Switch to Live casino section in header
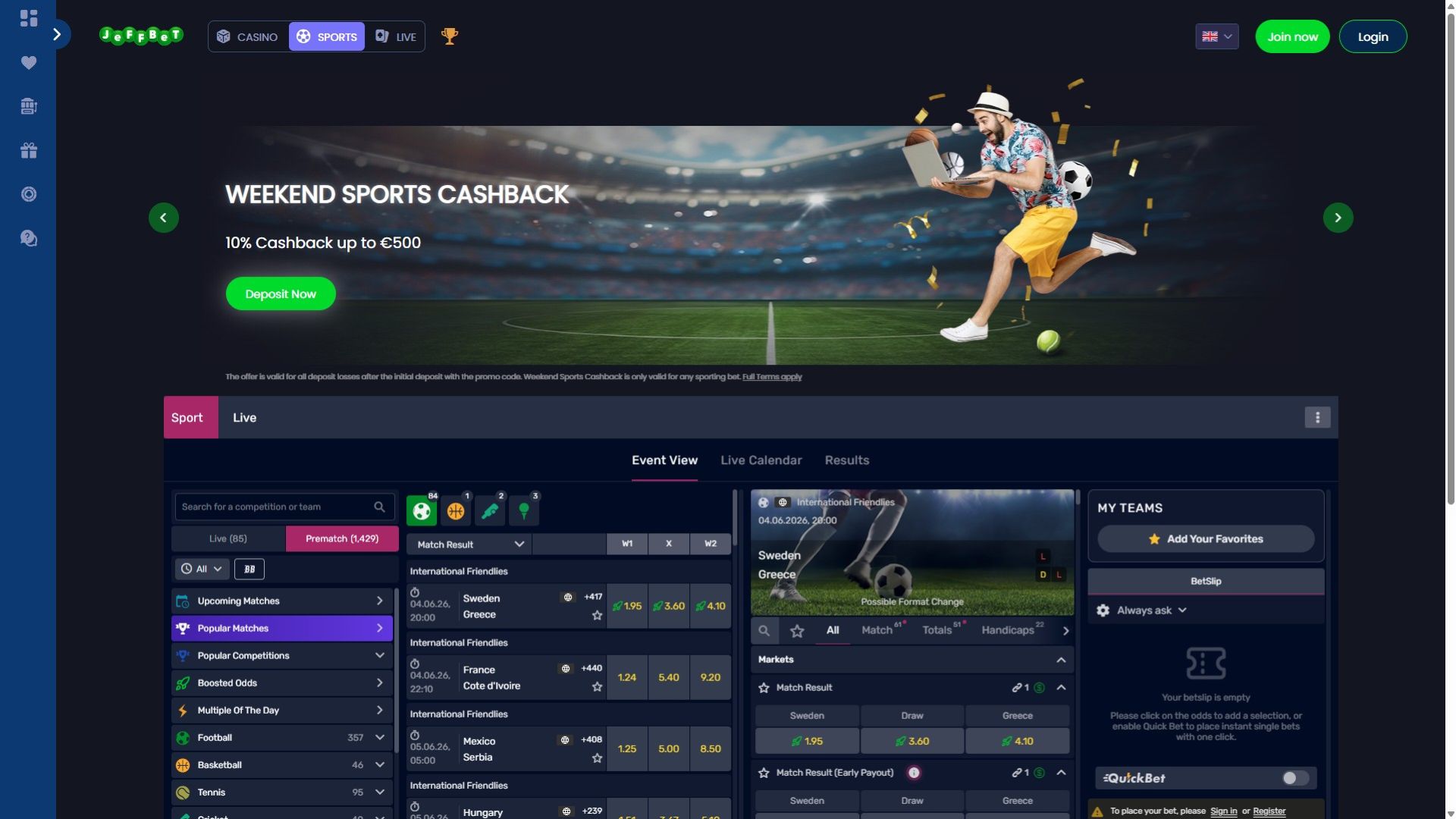 click(395, 36)
